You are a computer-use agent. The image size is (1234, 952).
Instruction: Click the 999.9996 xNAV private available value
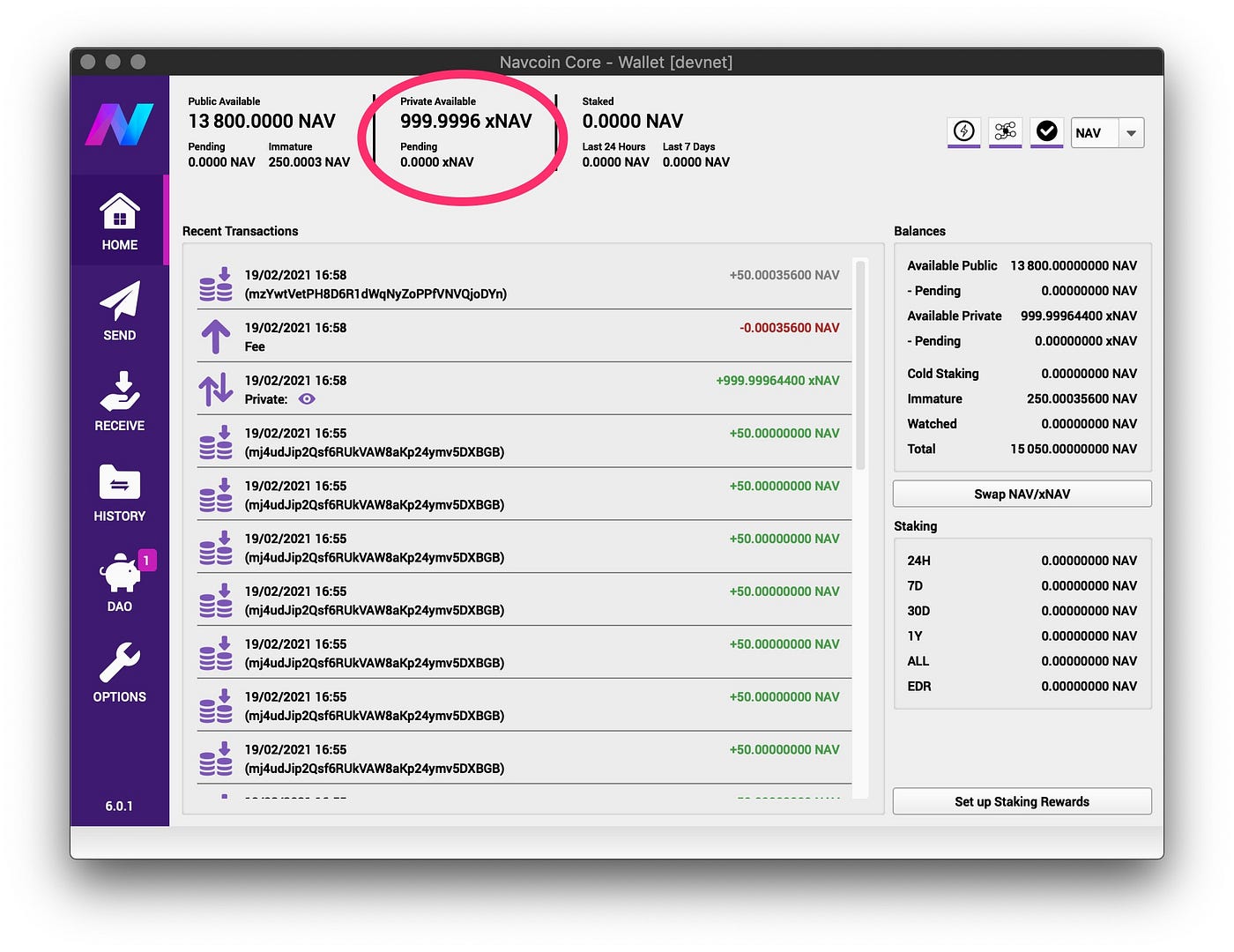pos(466,122)
